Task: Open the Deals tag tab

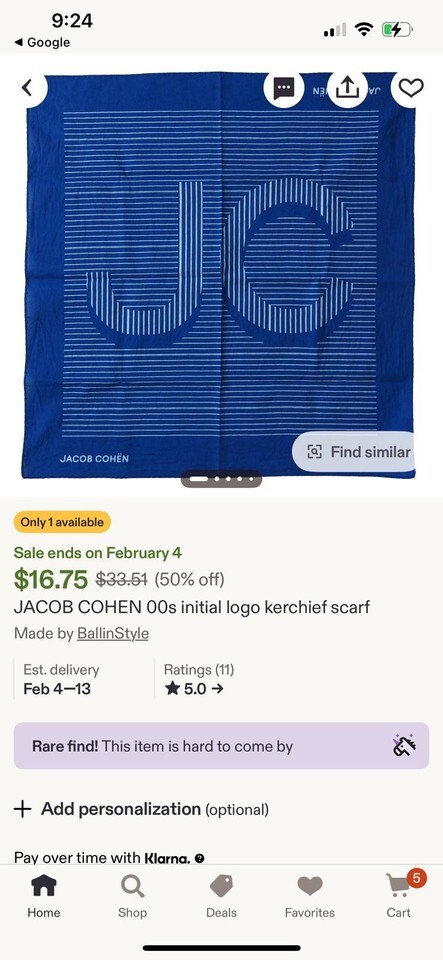Action: tap(221, 896)
